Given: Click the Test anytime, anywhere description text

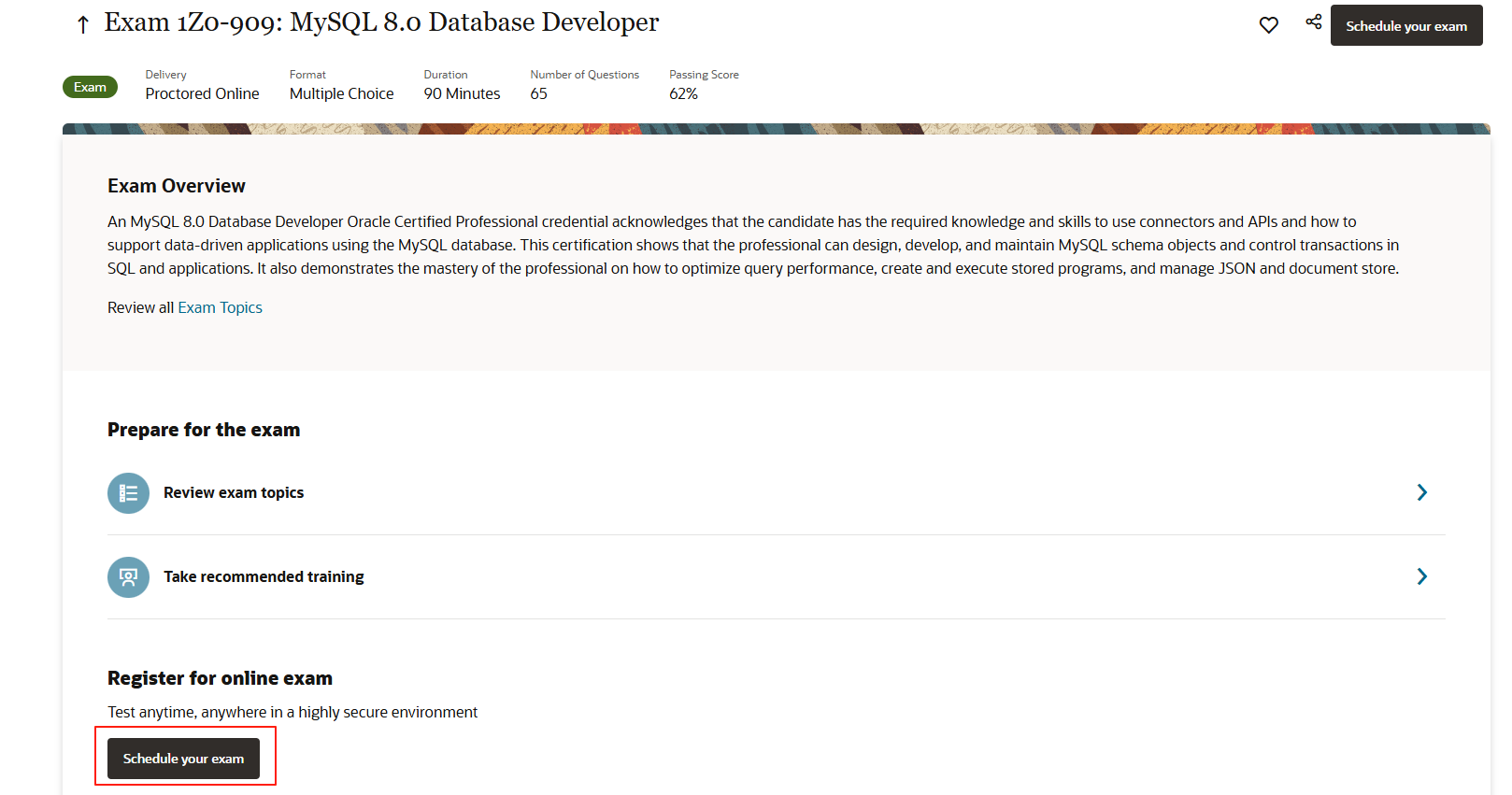Looking at the screenshot, I should tap(292, 712).
